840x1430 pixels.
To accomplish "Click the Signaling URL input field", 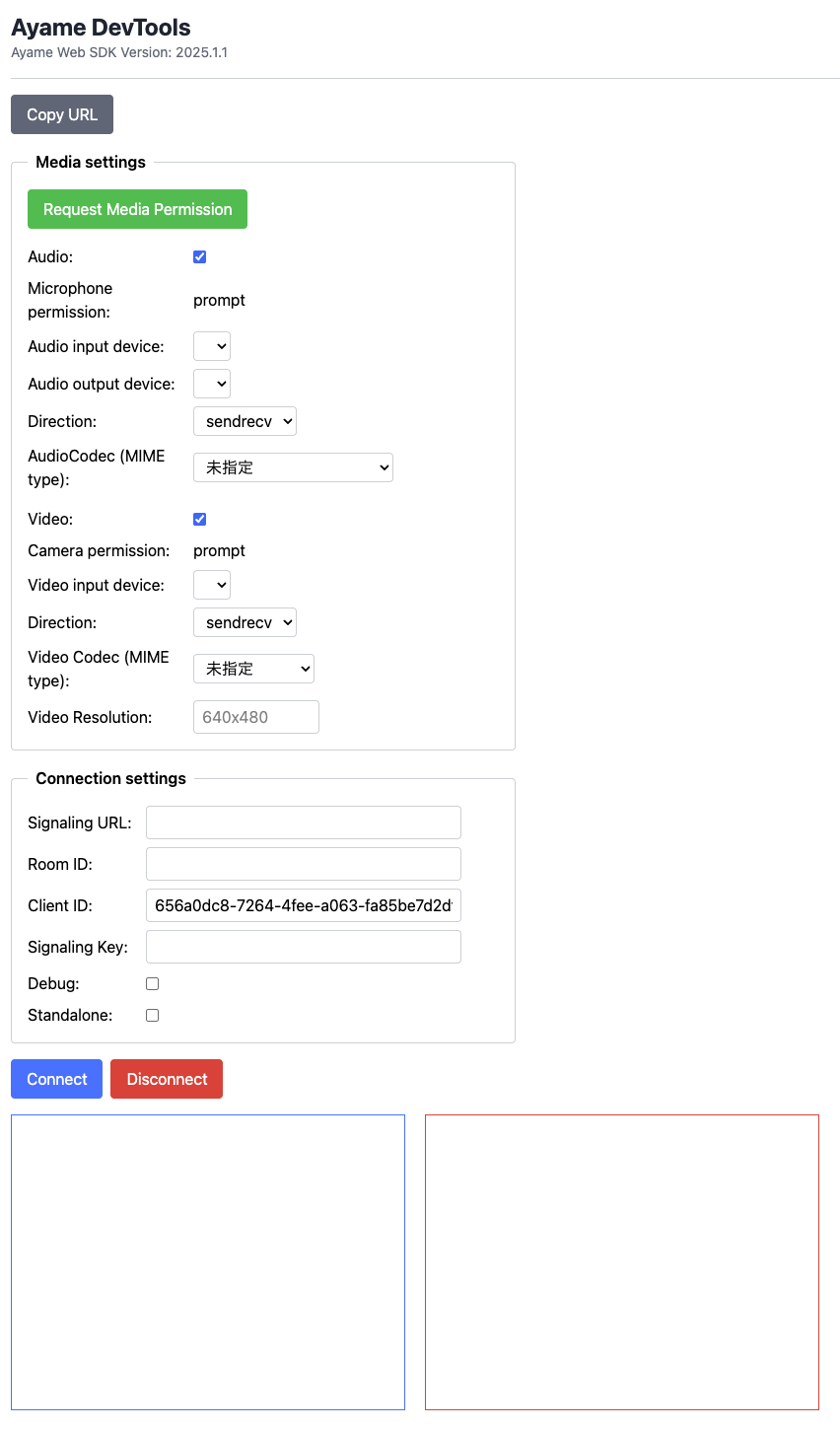I will (304, 822).
